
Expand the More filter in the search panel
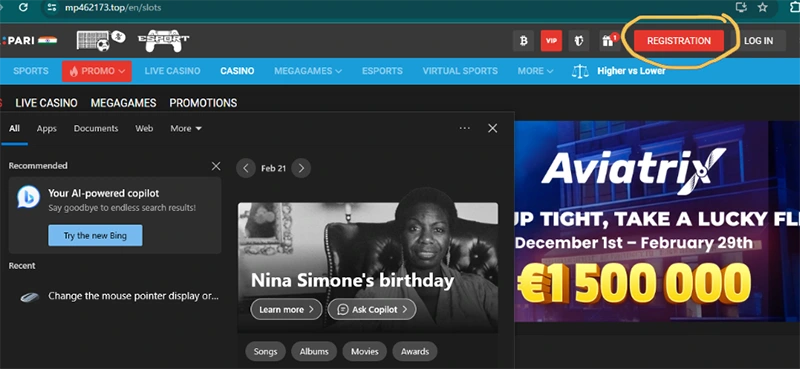[x=186, y=129]
